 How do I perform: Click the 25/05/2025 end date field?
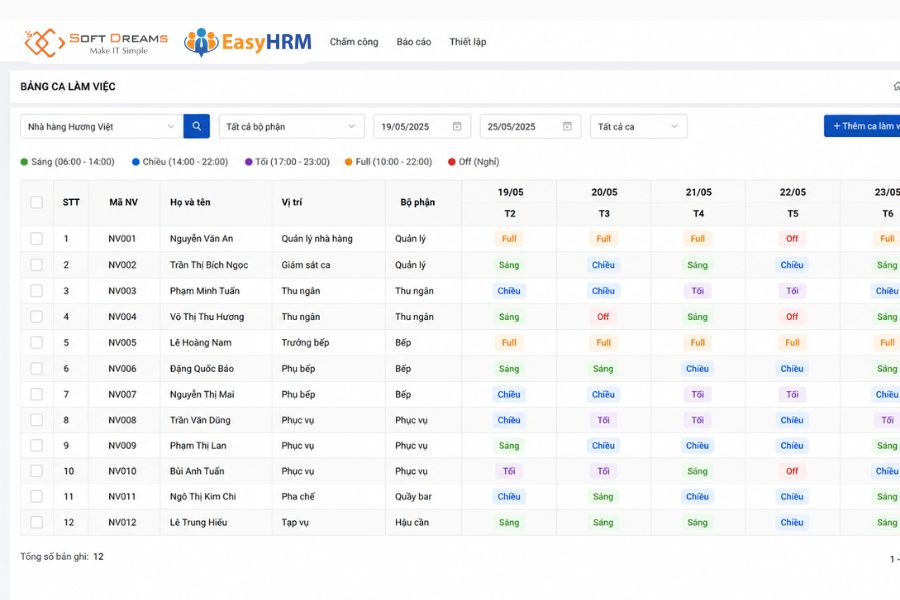click(x=530, y=126)
